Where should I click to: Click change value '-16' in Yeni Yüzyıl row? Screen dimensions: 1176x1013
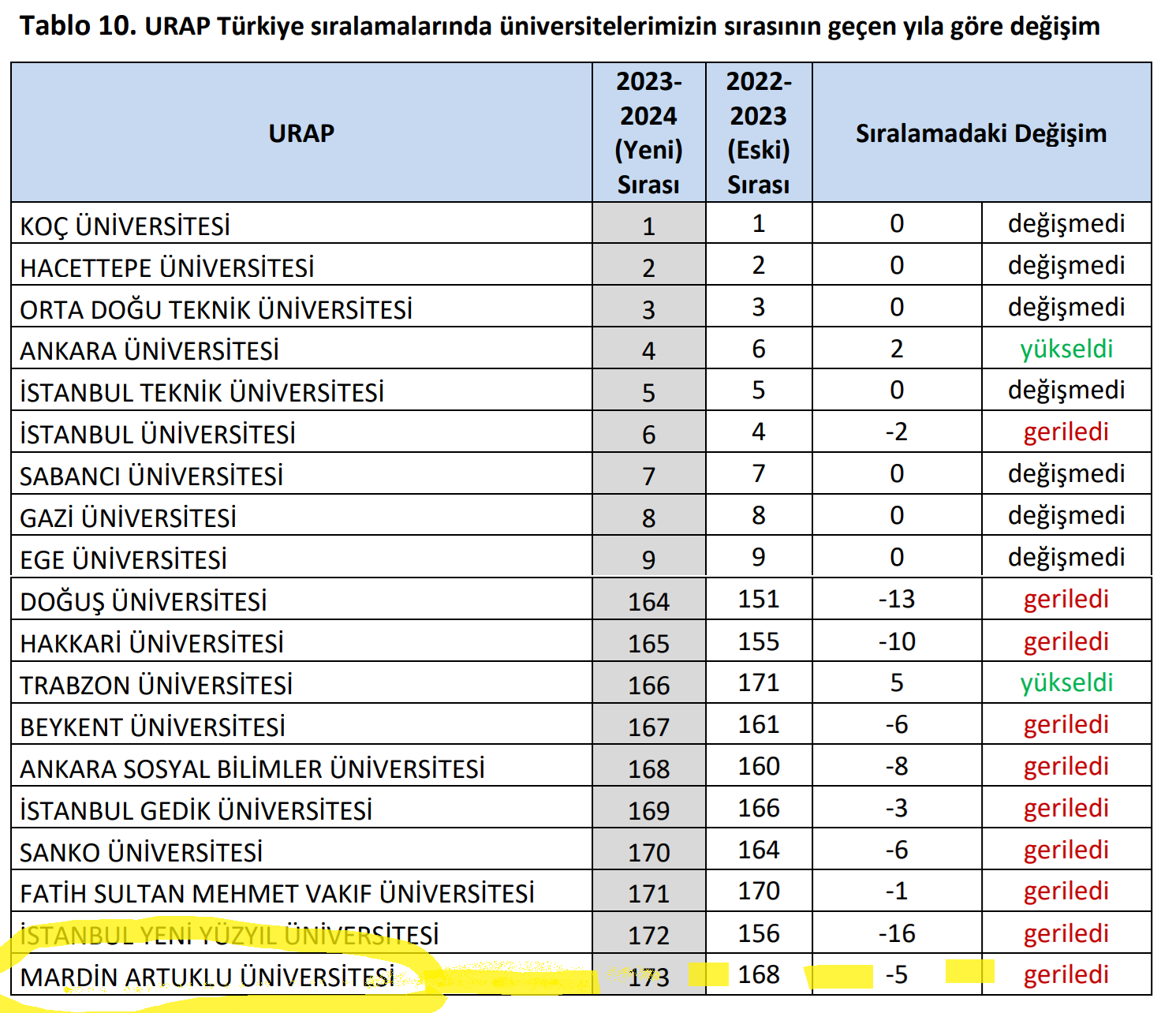(x=897, y=933)
